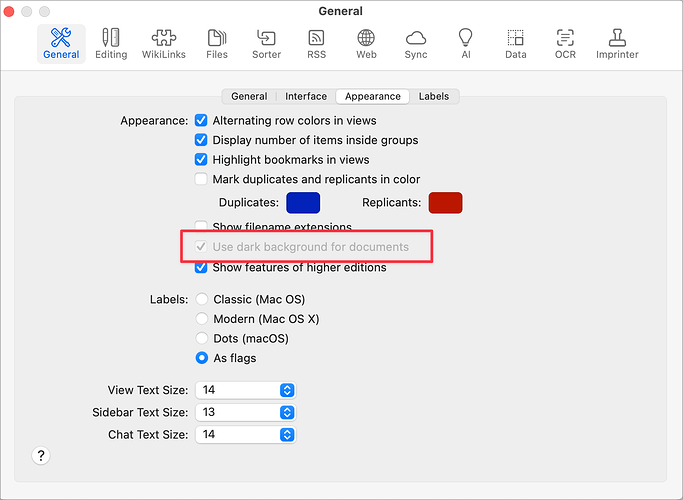Image resolution: width=683 pixels, height=500 pixels.
Task: Open the Editing preferences pane
Action: (111, 43)
